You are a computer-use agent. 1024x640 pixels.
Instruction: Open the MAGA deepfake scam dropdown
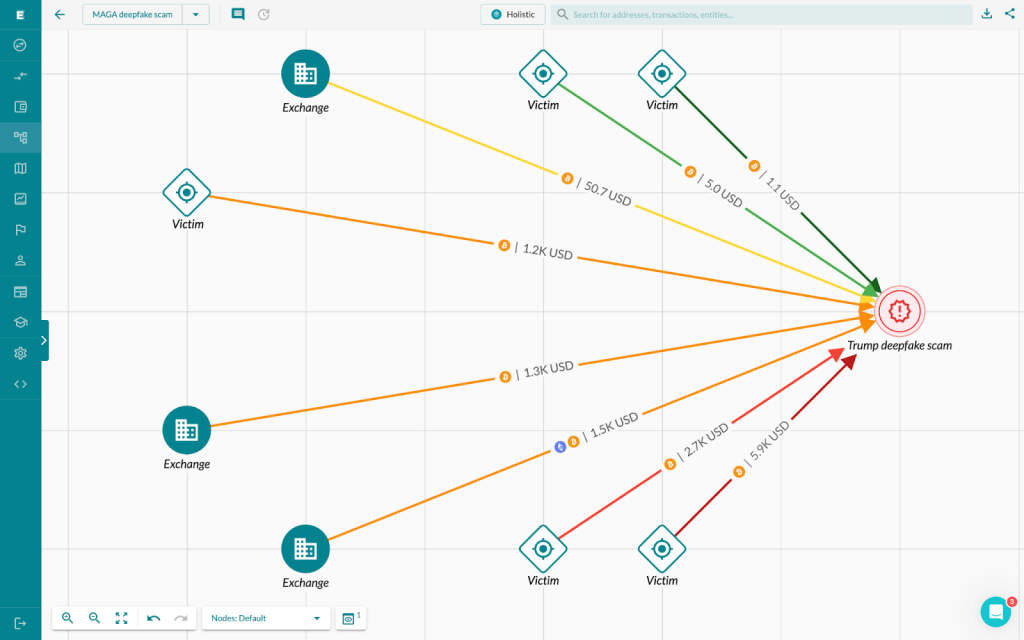coord(196,14)
